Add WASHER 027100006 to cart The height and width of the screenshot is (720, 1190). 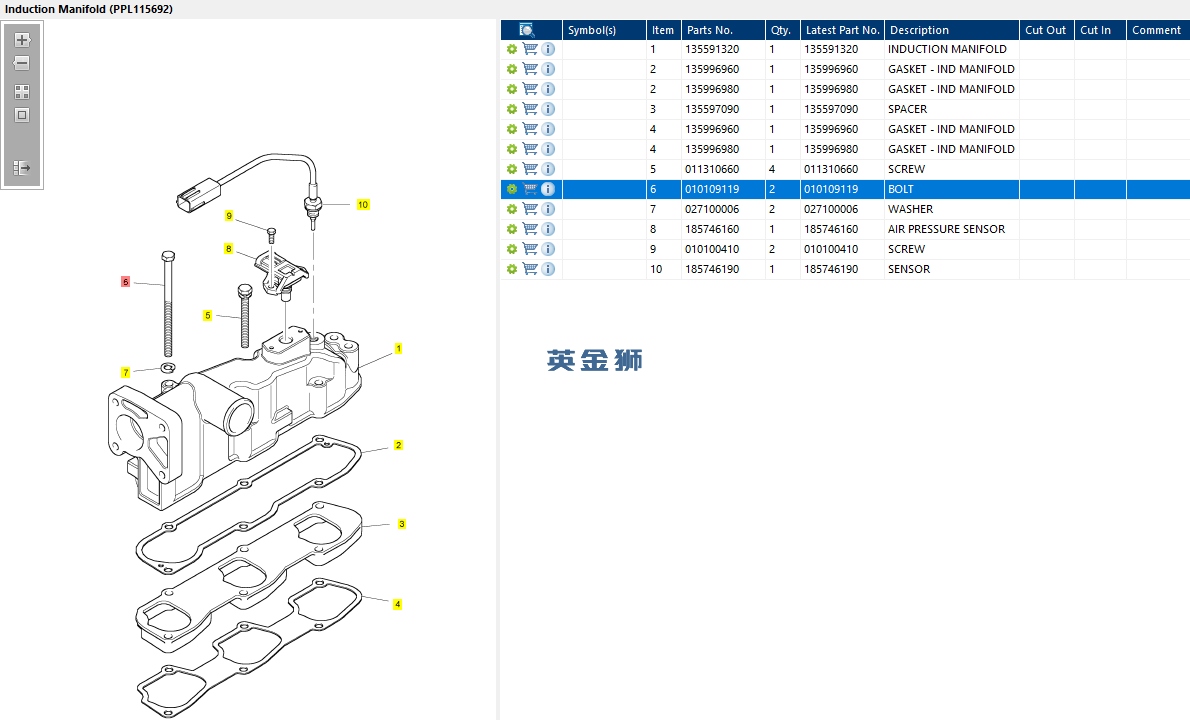click(530, 209)
